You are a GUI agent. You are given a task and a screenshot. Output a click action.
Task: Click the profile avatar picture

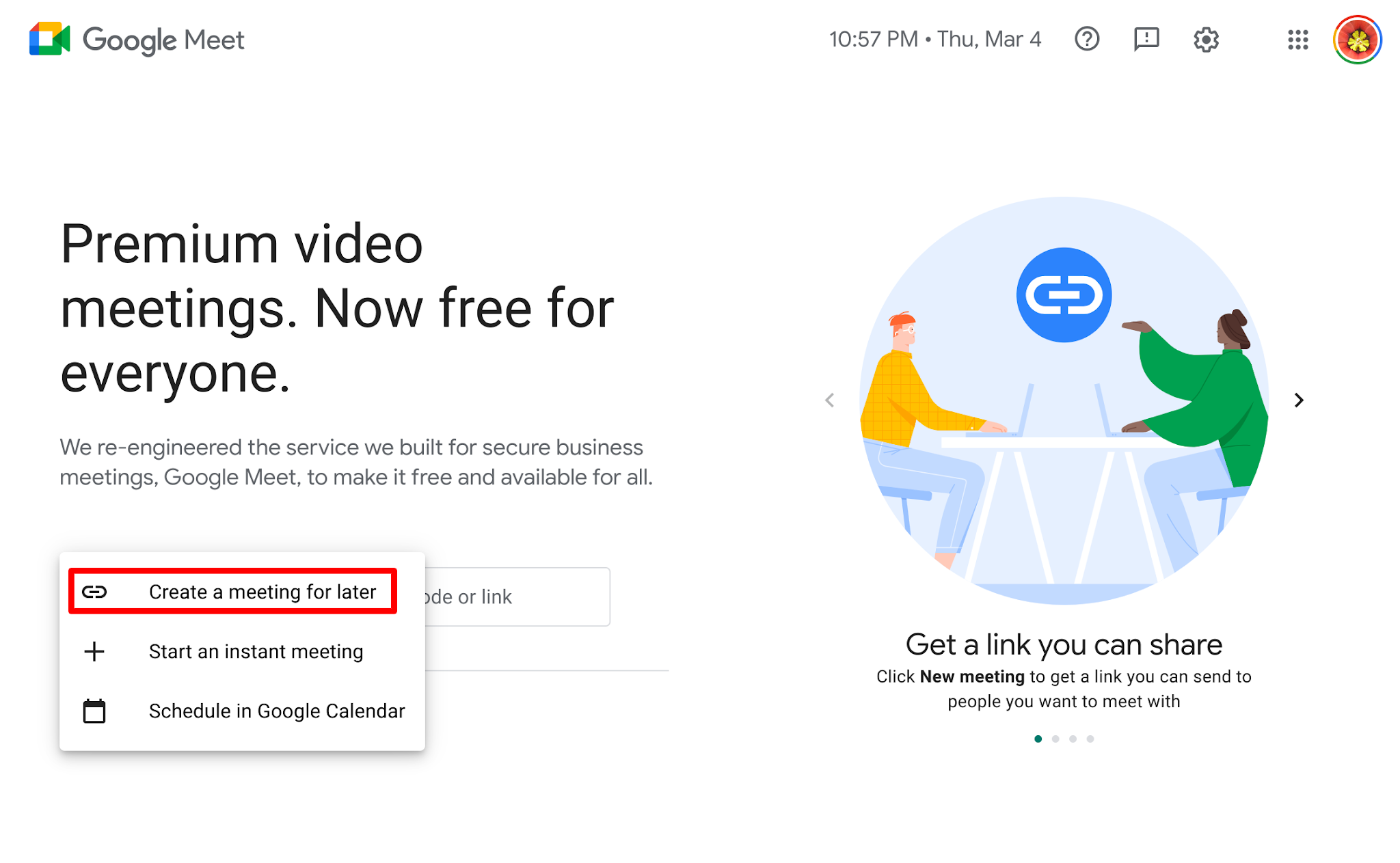(1359, 40)
